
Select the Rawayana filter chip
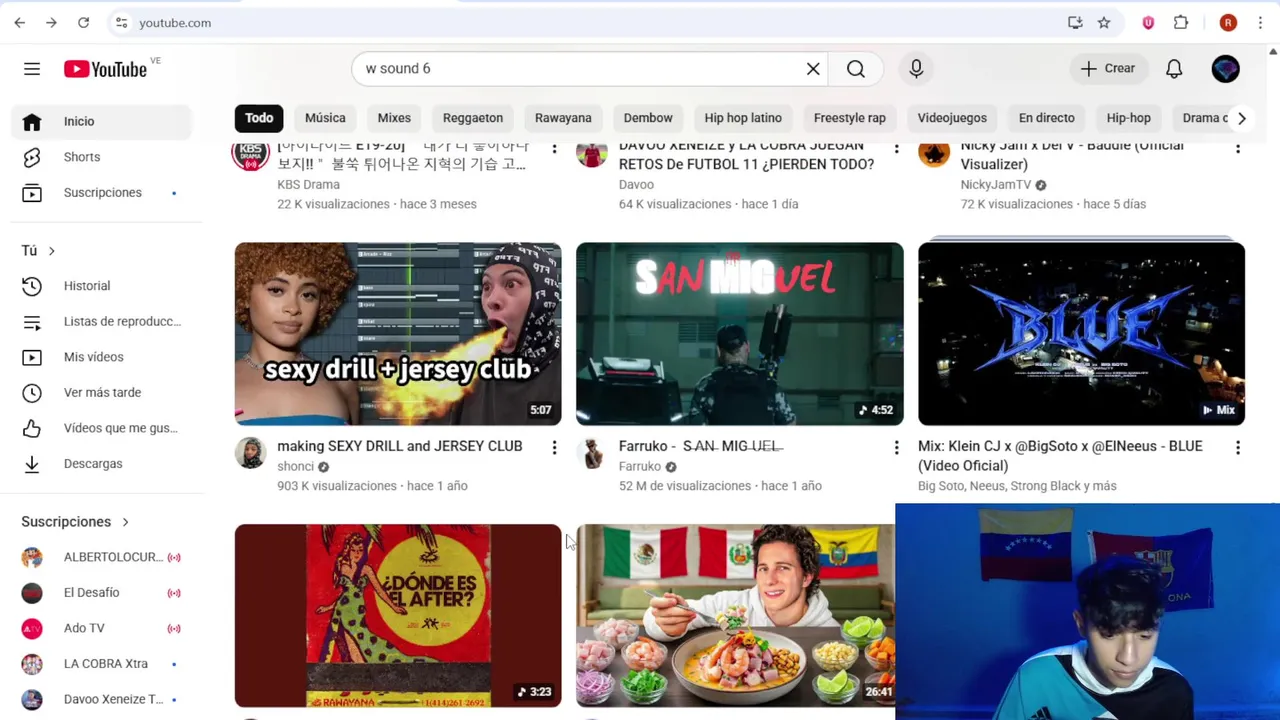click(563, 118)
